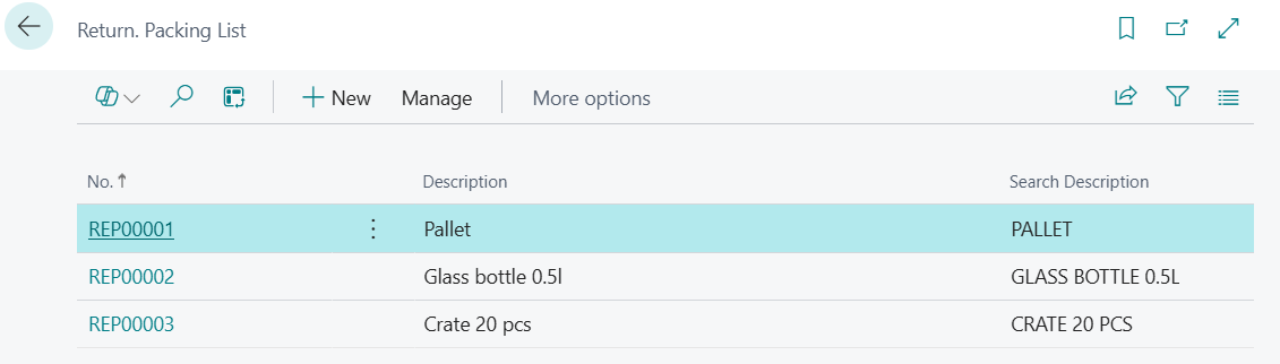
Task: Show More options in the action bar
Action: coord(591,98)
